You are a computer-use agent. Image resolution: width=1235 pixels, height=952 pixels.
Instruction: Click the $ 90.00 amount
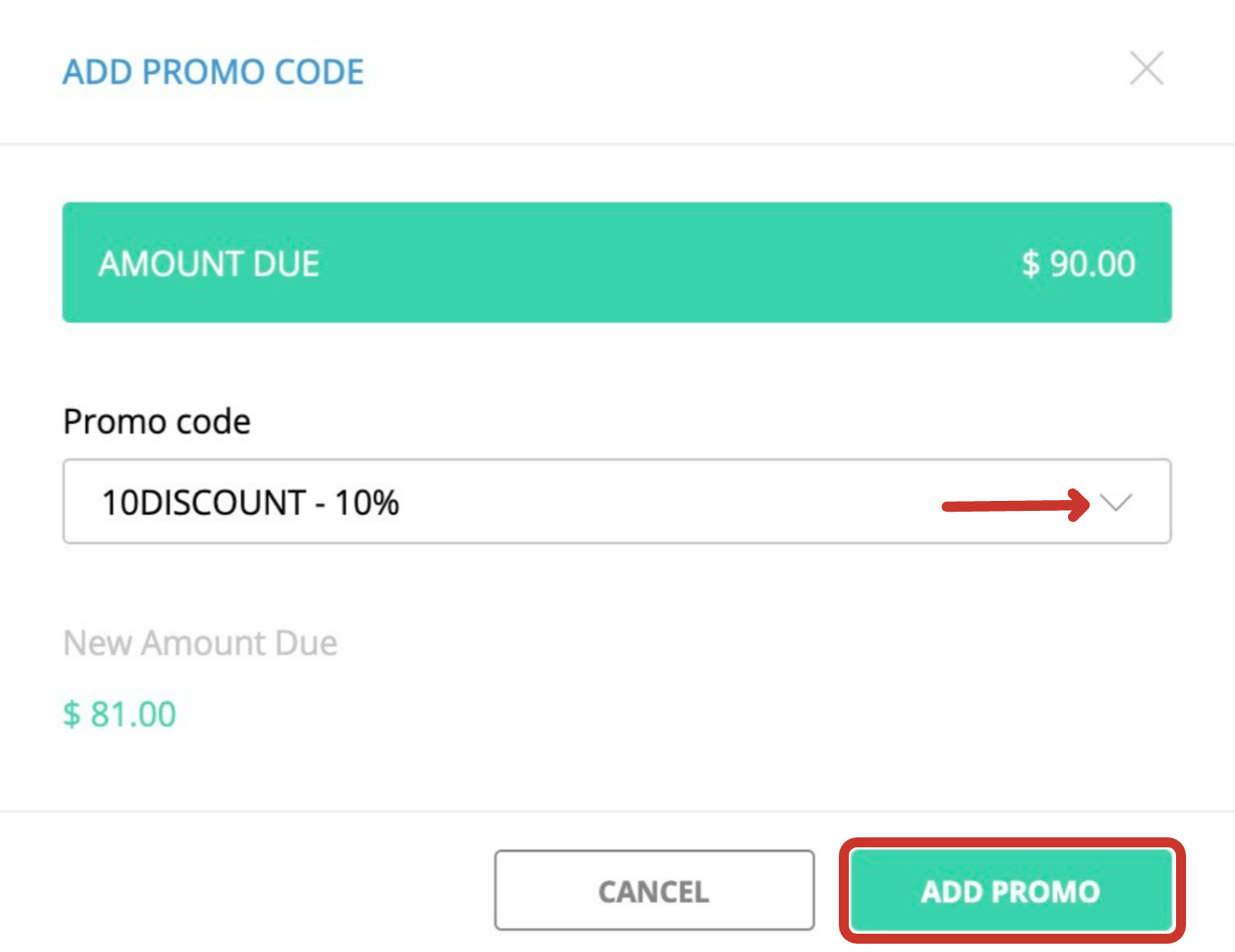click(x=1078, y=263)
